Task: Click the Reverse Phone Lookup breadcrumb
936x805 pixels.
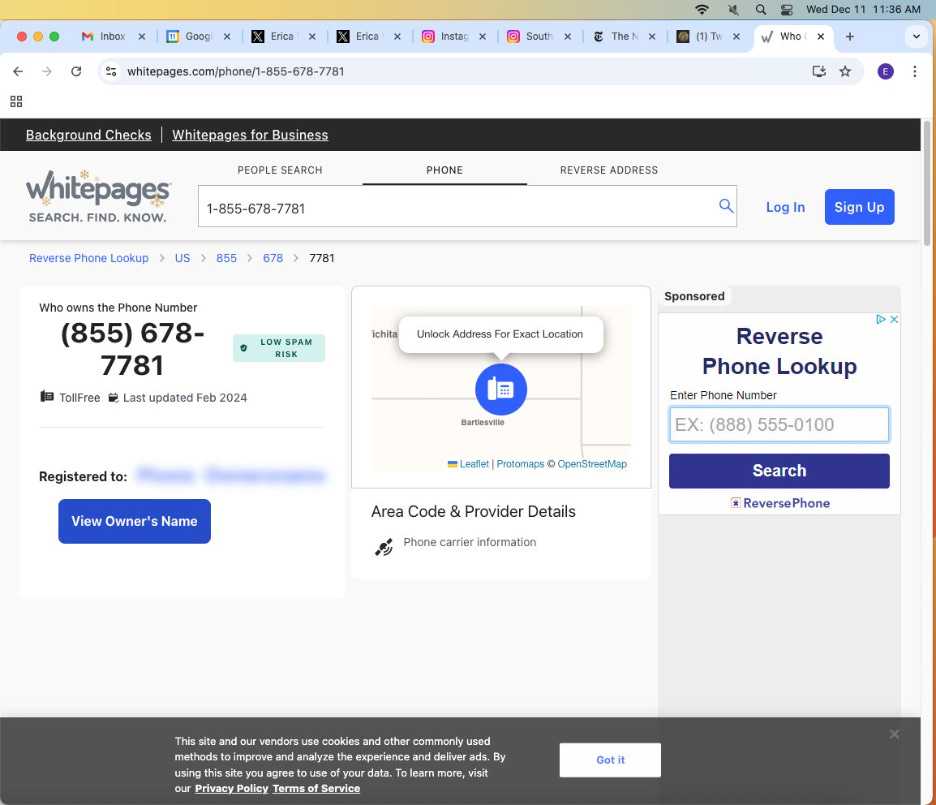Action: (x=89, y=258)
